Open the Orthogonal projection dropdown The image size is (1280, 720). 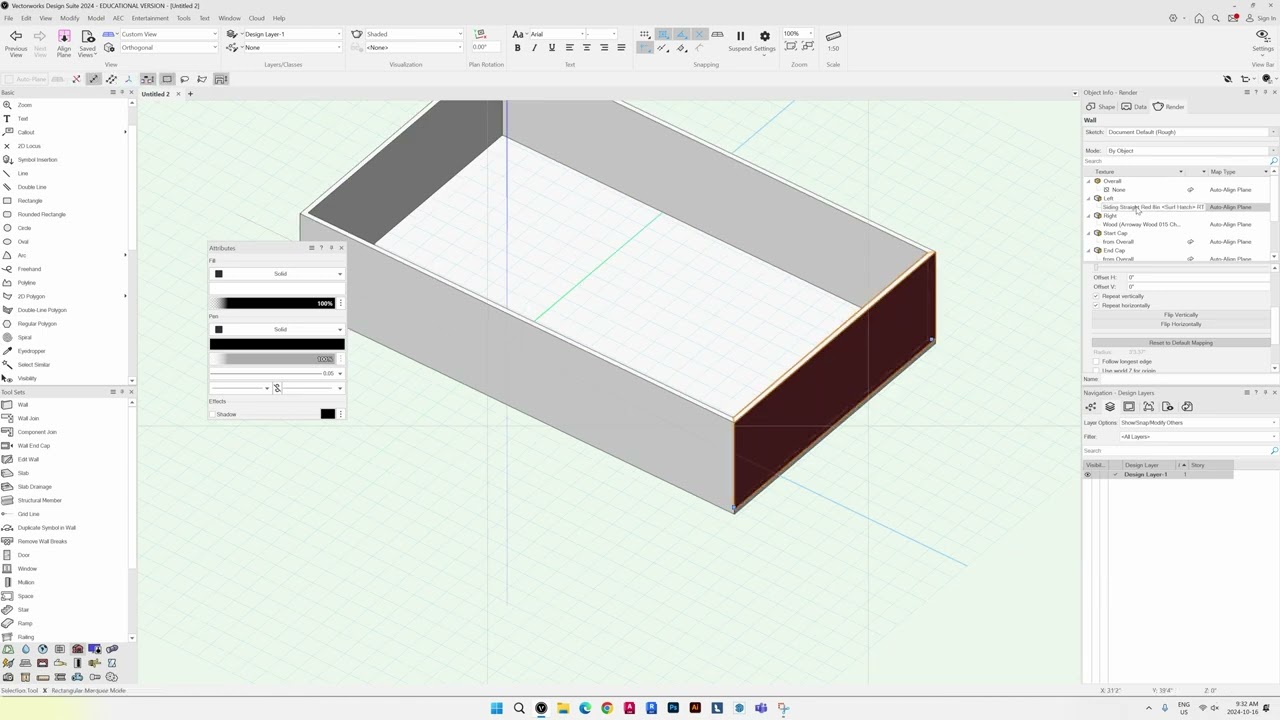pyautogui.click(x=168, y=48)
